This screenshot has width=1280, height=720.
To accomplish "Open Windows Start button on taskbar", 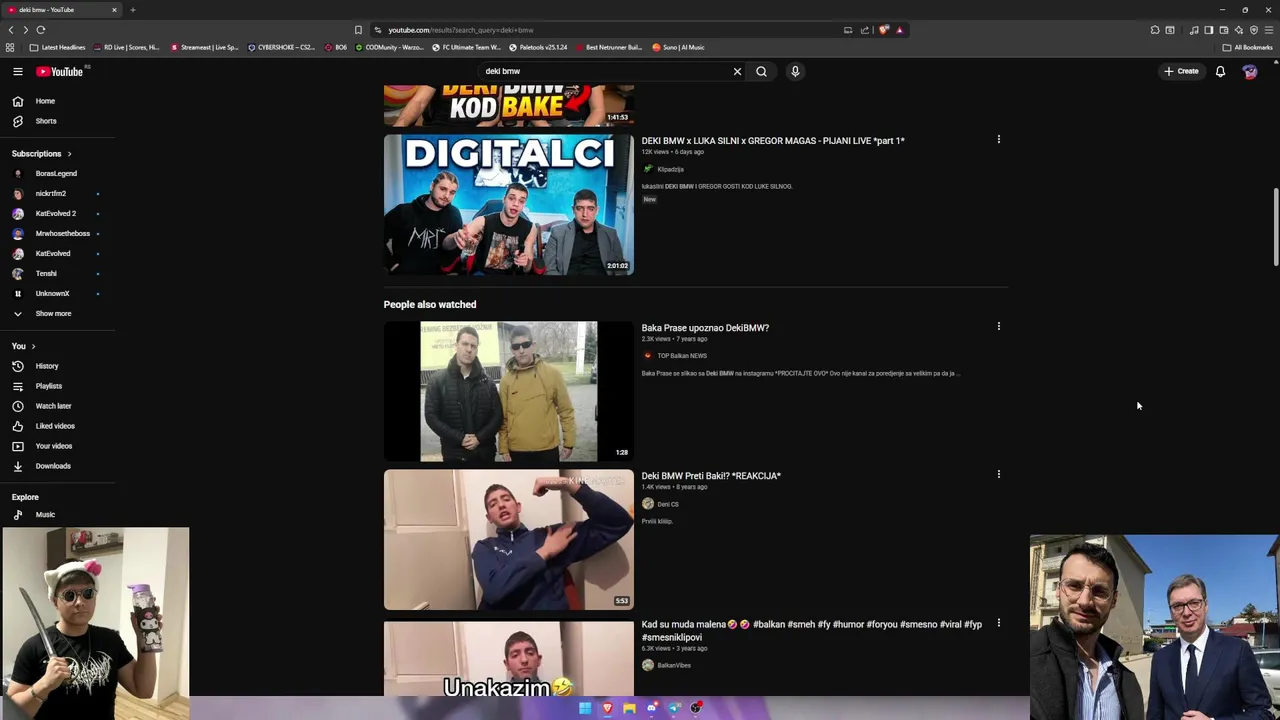I will [585, 708].
